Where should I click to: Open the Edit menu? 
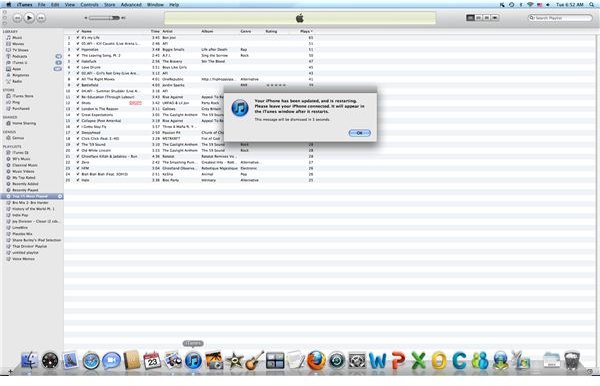pos(55,5)
